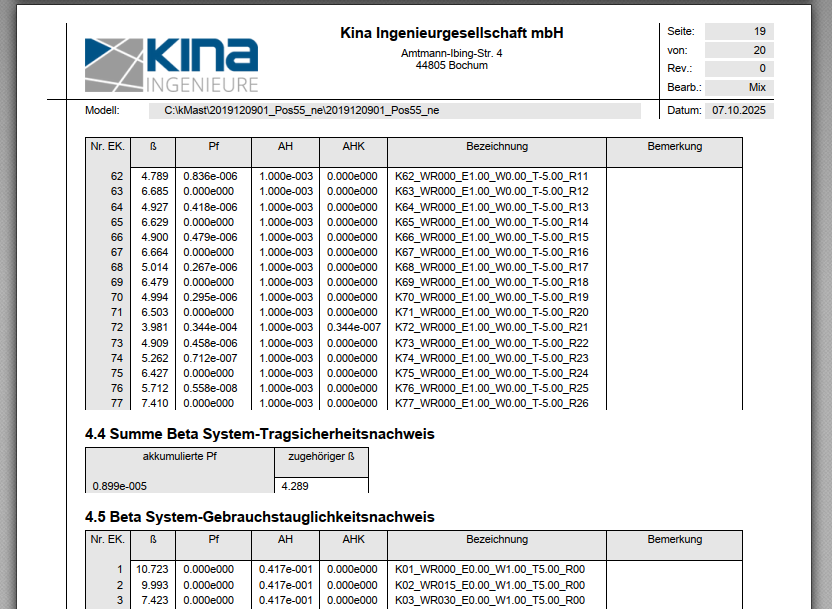Select the AHK value 0.344e-007
This screenshot has width=832, height=609.
pos(353,327)
